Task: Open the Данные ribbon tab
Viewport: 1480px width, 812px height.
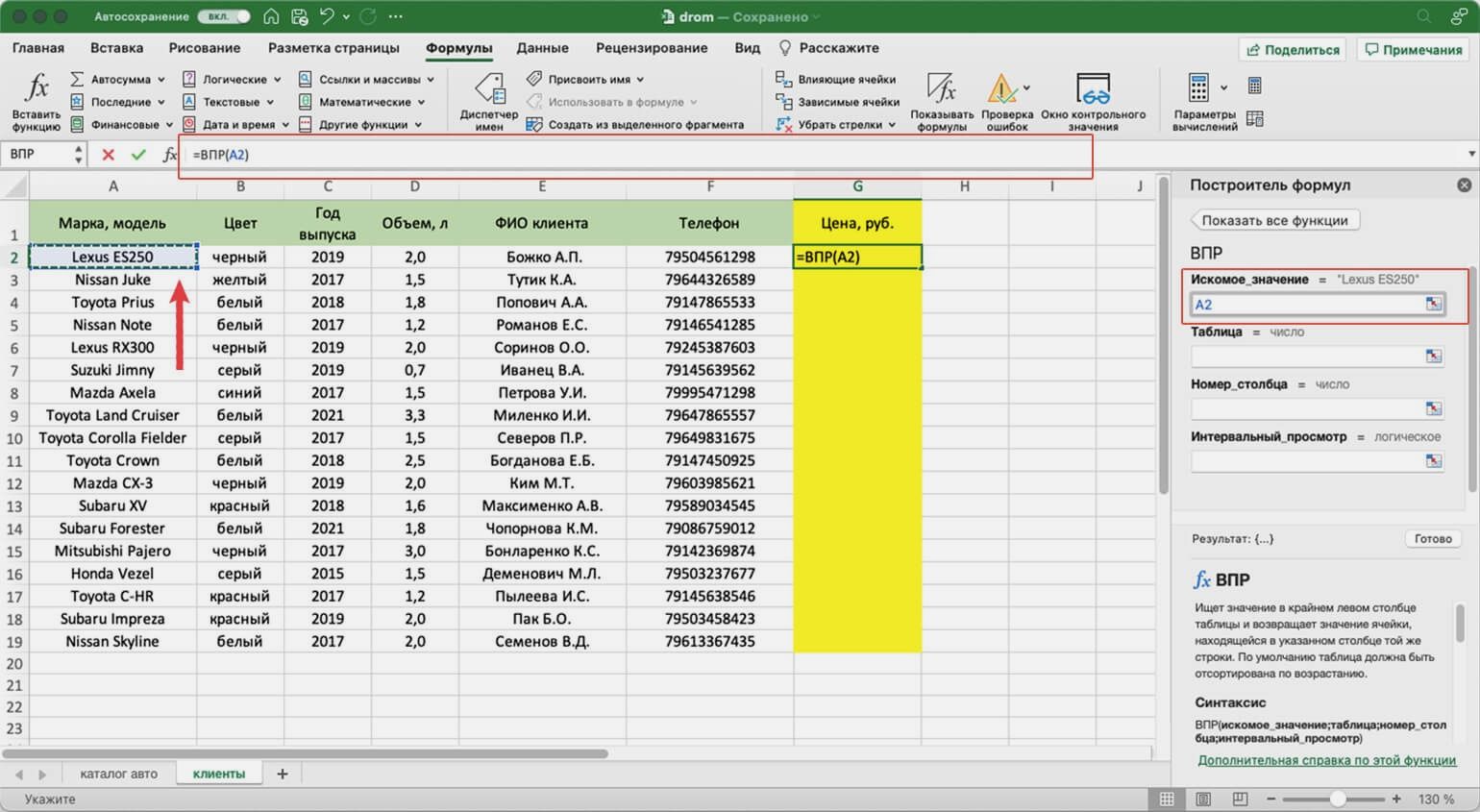Action: pyautogui.click(x=542, y=48)
